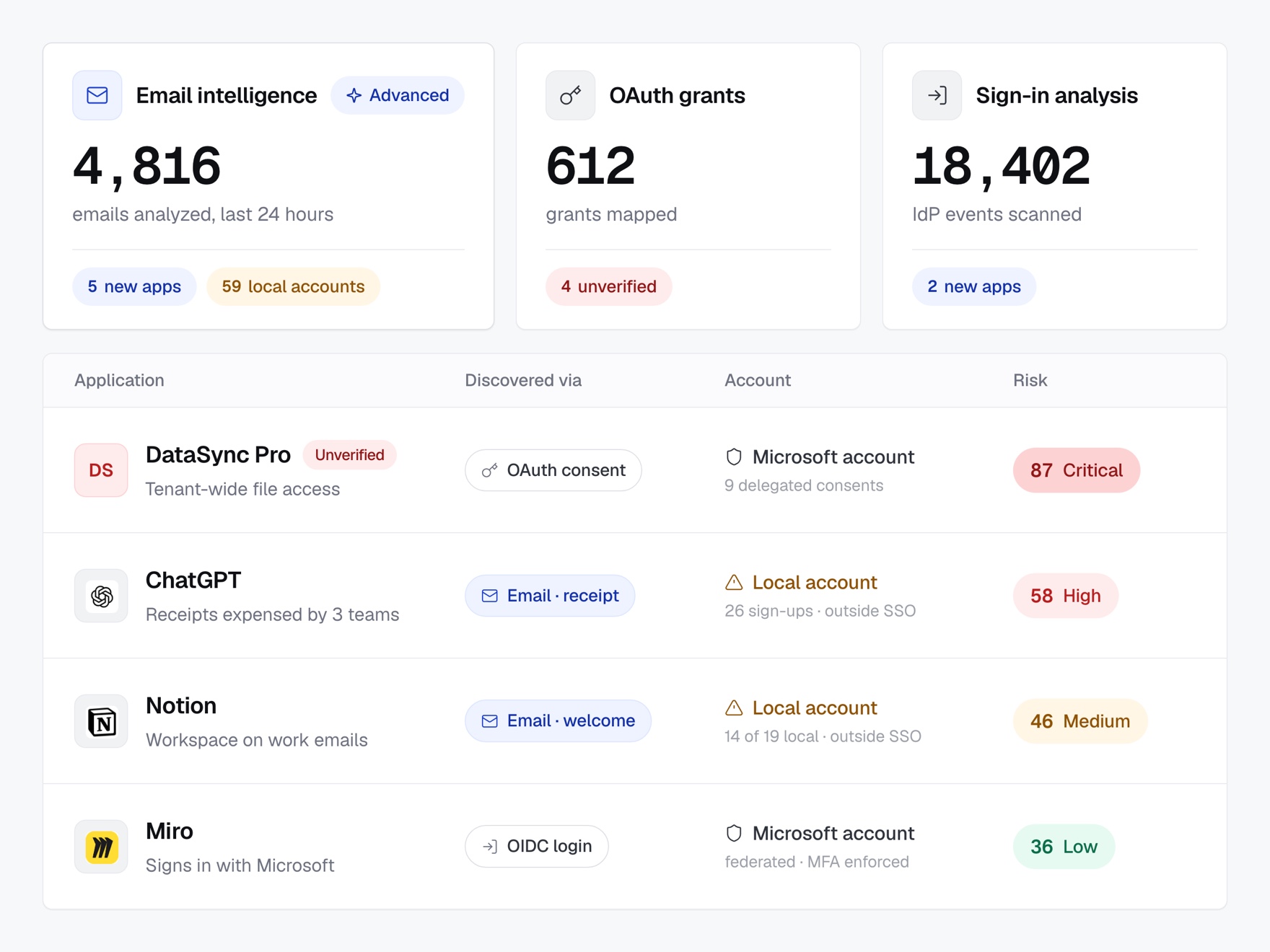
Task: Click the Email intelligence envelope icon
Action: (x=97, y=95)
